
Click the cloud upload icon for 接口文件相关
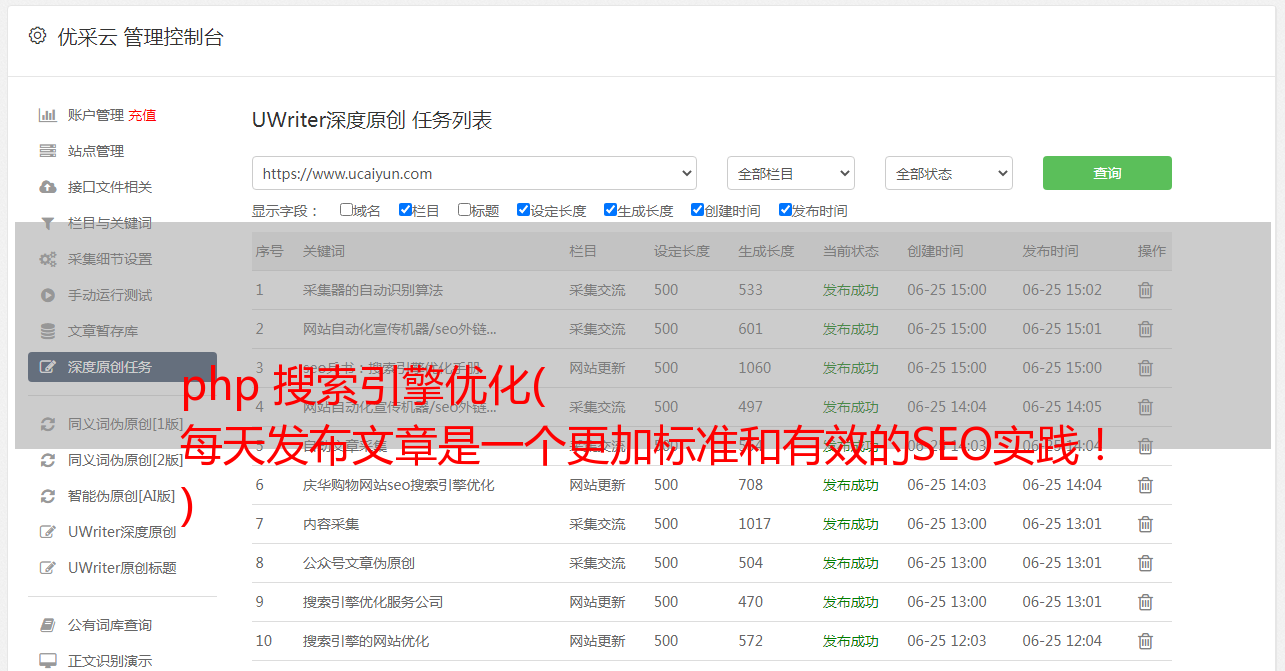pos(47,187)
